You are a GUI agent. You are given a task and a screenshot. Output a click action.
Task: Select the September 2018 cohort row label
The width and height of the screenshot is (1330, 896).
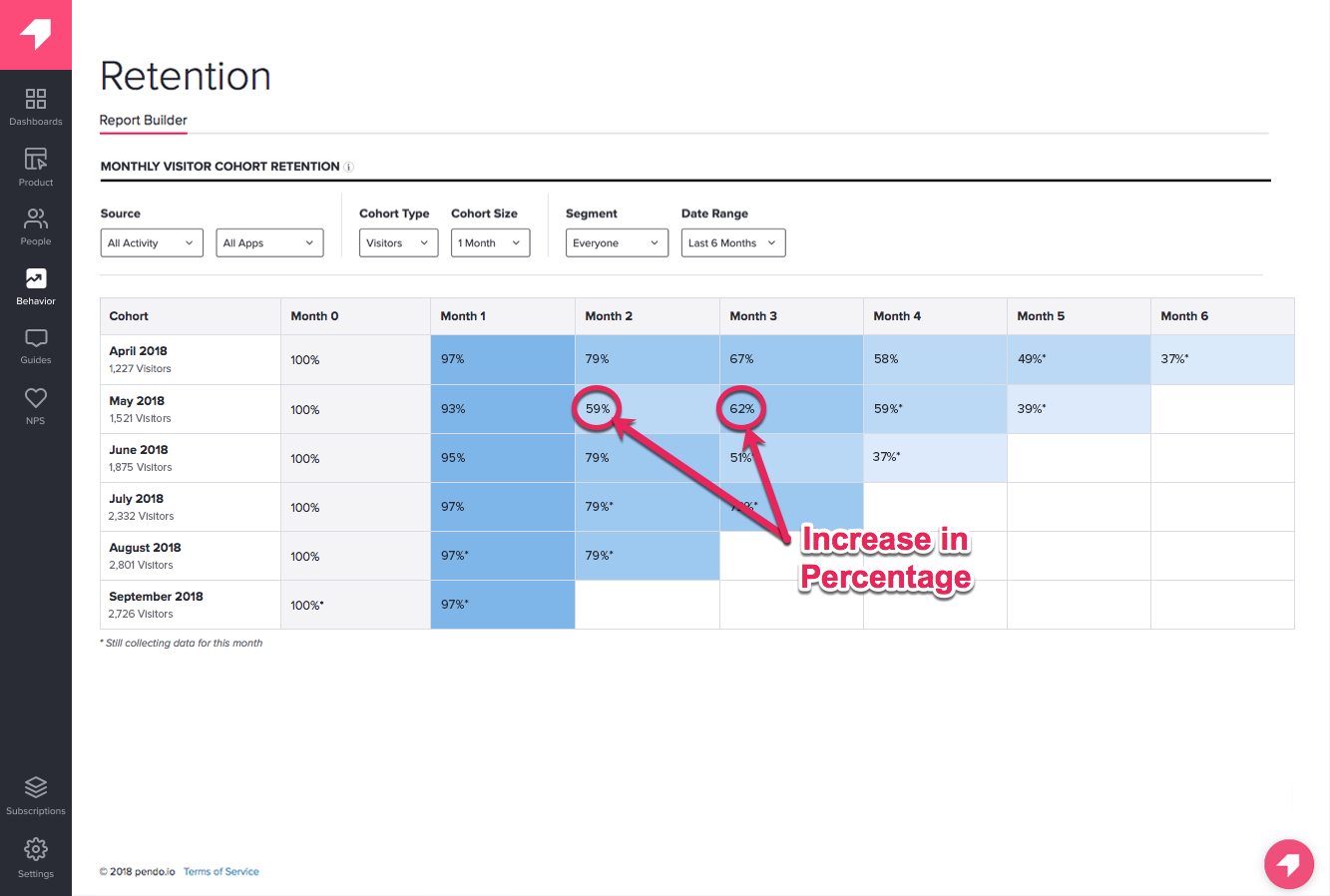pyautogui.click(x=156, y=597)
